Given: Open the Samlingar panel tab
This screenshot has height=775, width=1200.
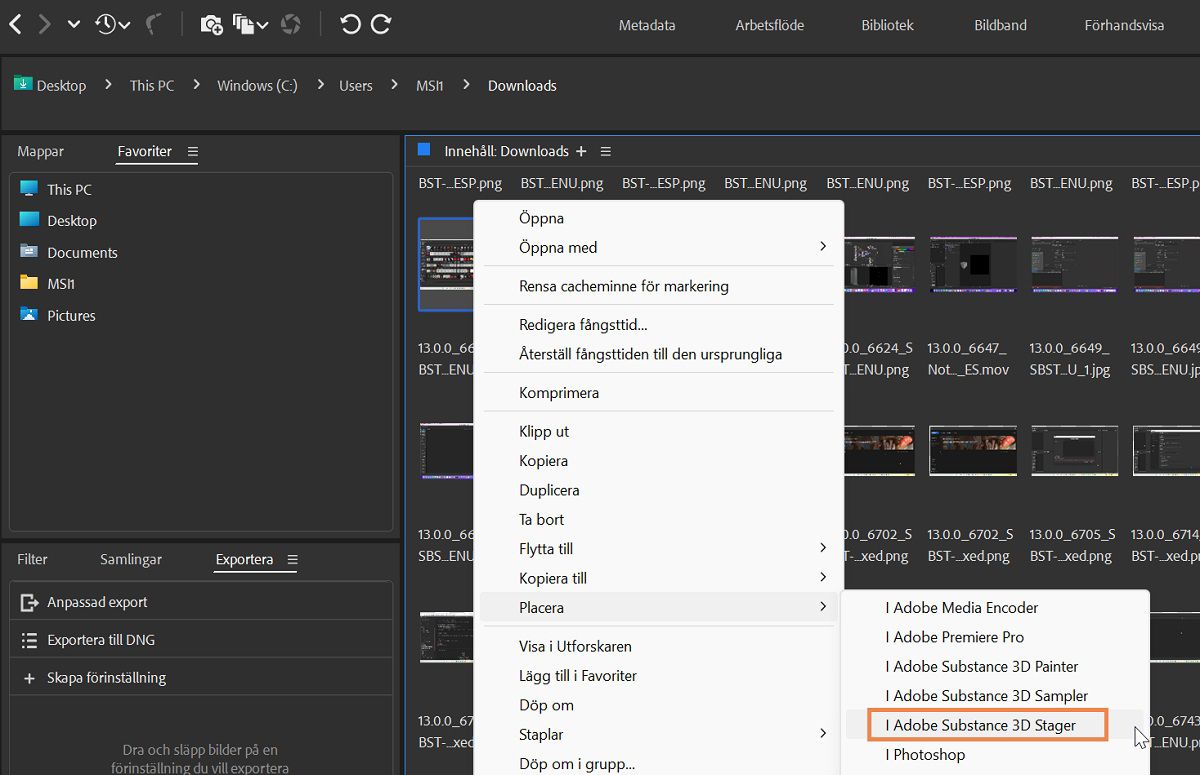Looking at the screenshot, I should pos(130,559).
